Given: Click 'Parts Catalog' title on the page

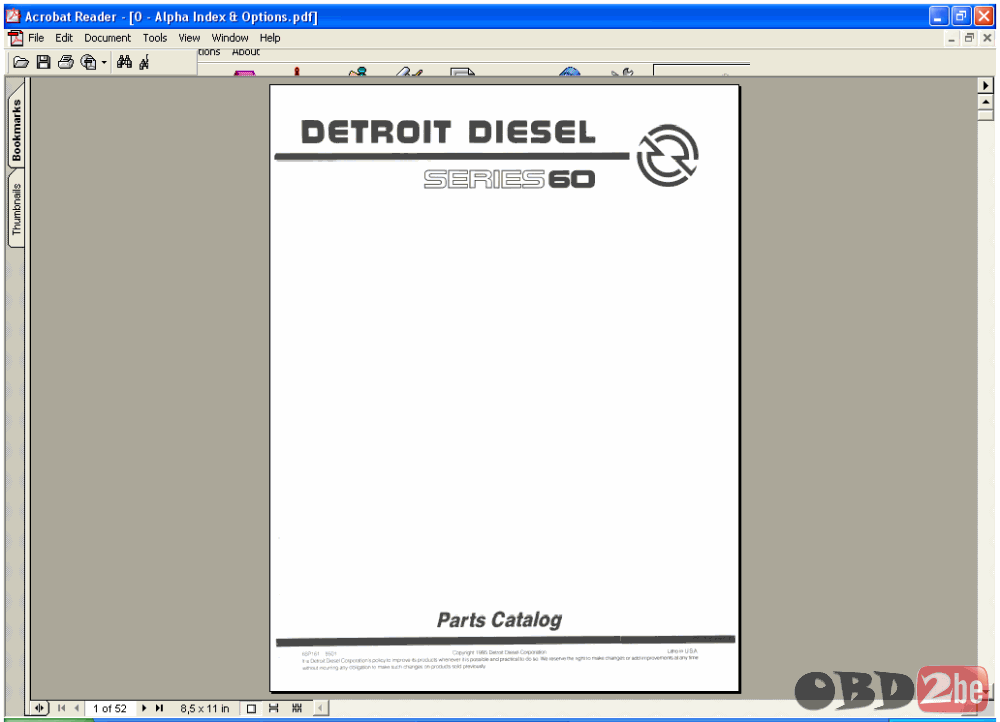Looking at the screenshot, I should [x=499, y=620].
